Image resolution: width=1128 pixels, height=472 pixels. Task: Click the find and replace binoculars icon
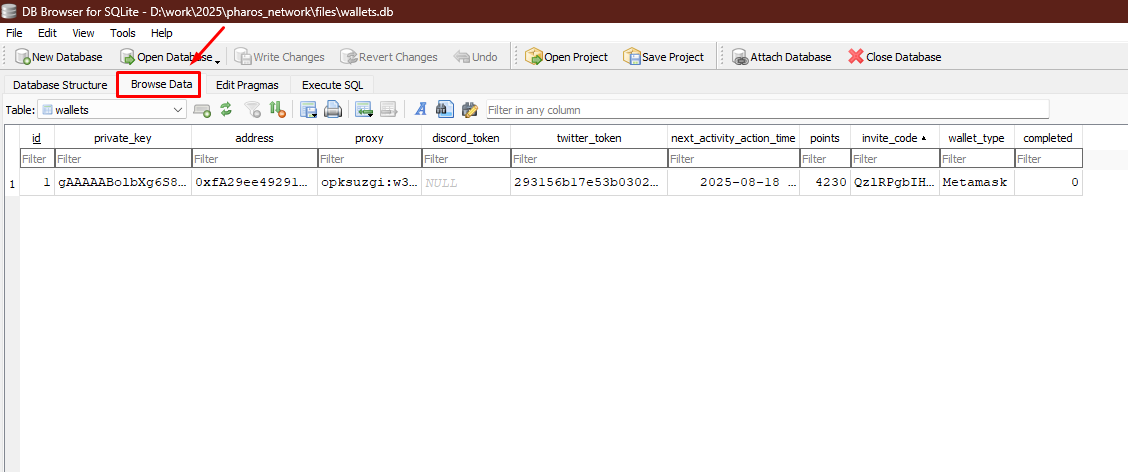tap(445, 109)
